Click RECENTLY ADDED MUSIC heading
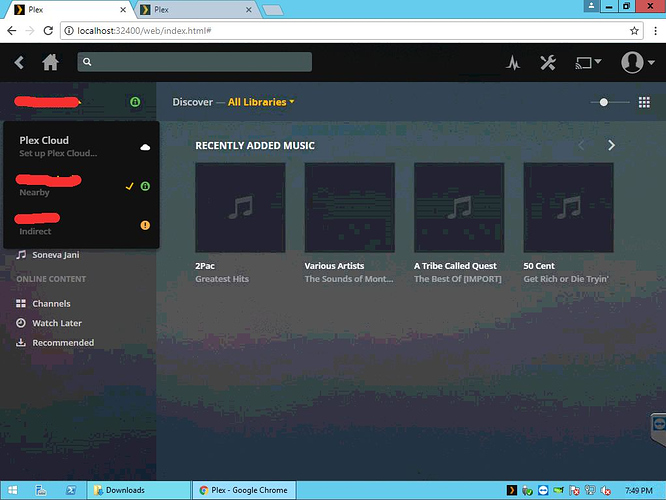The width and height of the screenshot is (666, 500). click(255, 146)
